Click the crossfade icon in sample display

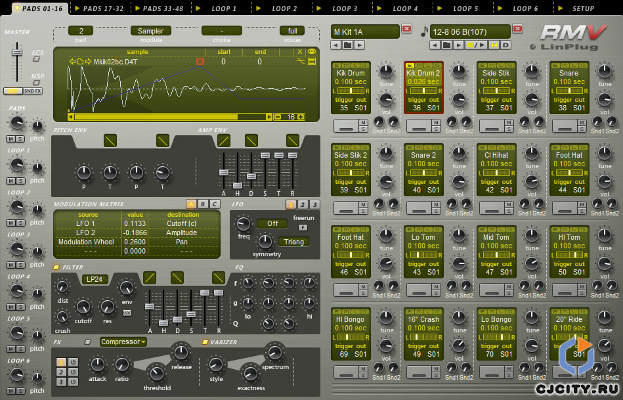301,61
